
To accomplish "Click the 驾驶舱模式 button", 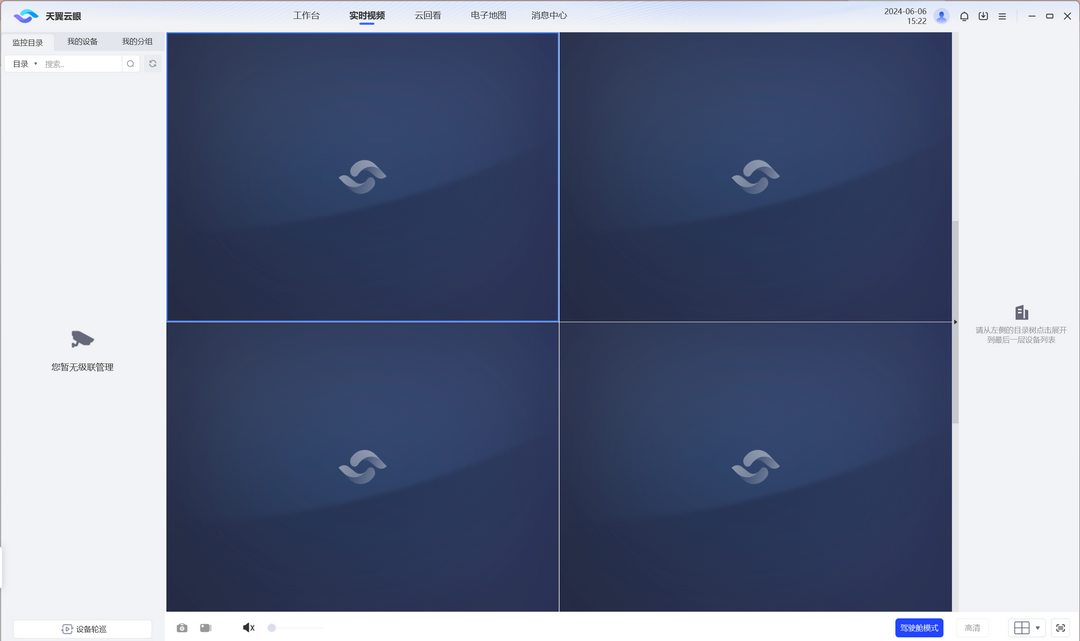I will coord(919,628).
